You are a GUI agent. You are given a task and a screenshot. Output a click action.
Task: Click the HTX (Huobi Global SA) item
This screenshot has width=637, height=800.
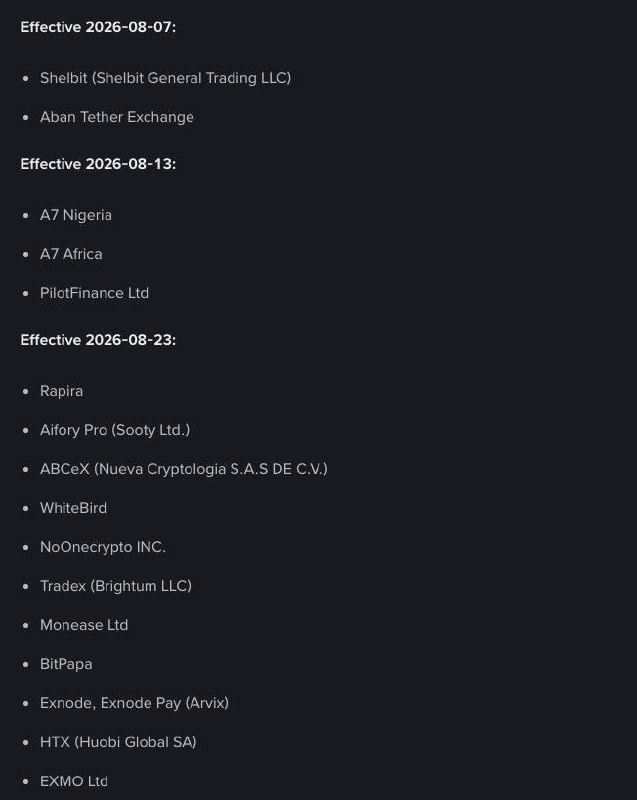pyautogui.click(x=118, y=742)
